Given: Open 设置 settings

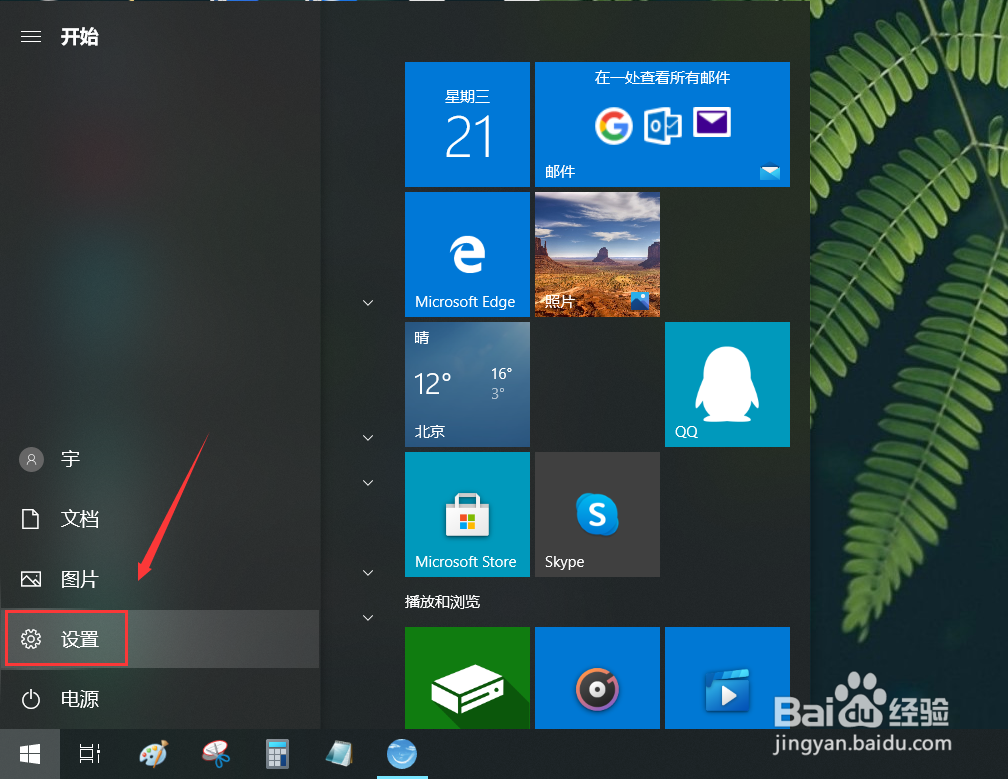Looking at the screenshot, I should (160, 639).
